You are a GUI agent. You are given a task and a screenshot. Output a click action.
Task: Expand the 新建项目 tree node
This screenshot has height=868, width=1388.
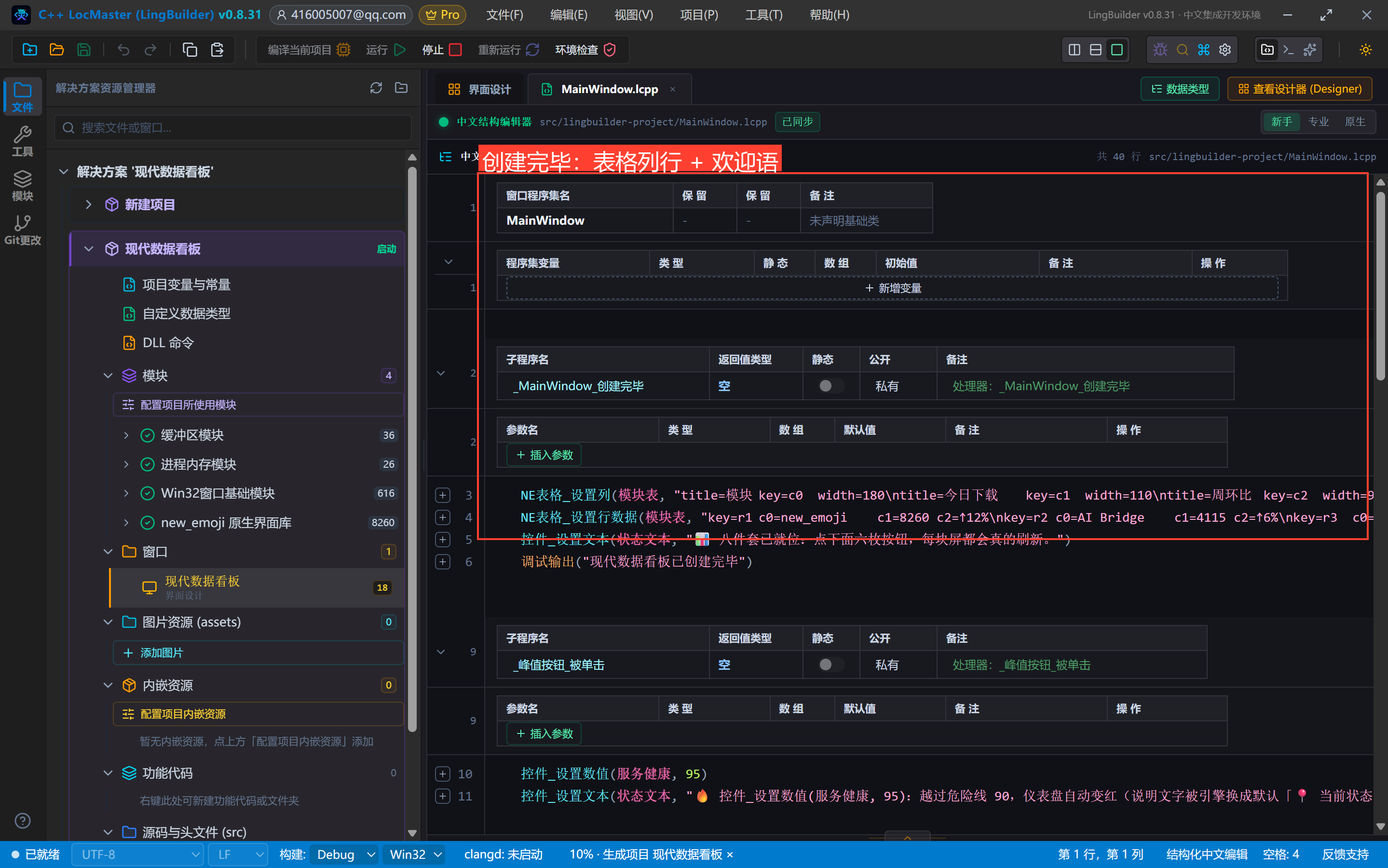(x=88, y=204)
